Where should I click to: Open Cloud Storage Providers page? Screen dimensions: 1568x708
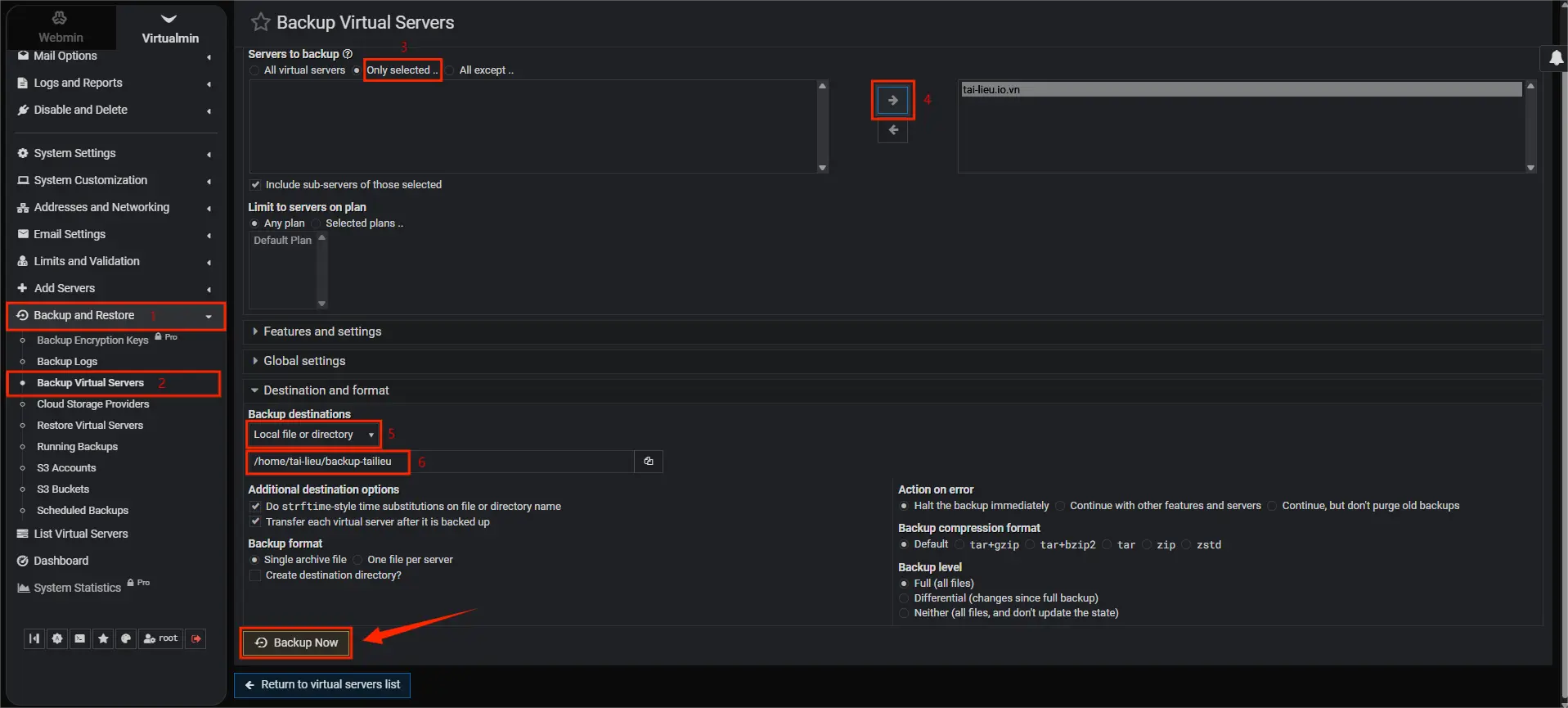(x=92, y=404)
